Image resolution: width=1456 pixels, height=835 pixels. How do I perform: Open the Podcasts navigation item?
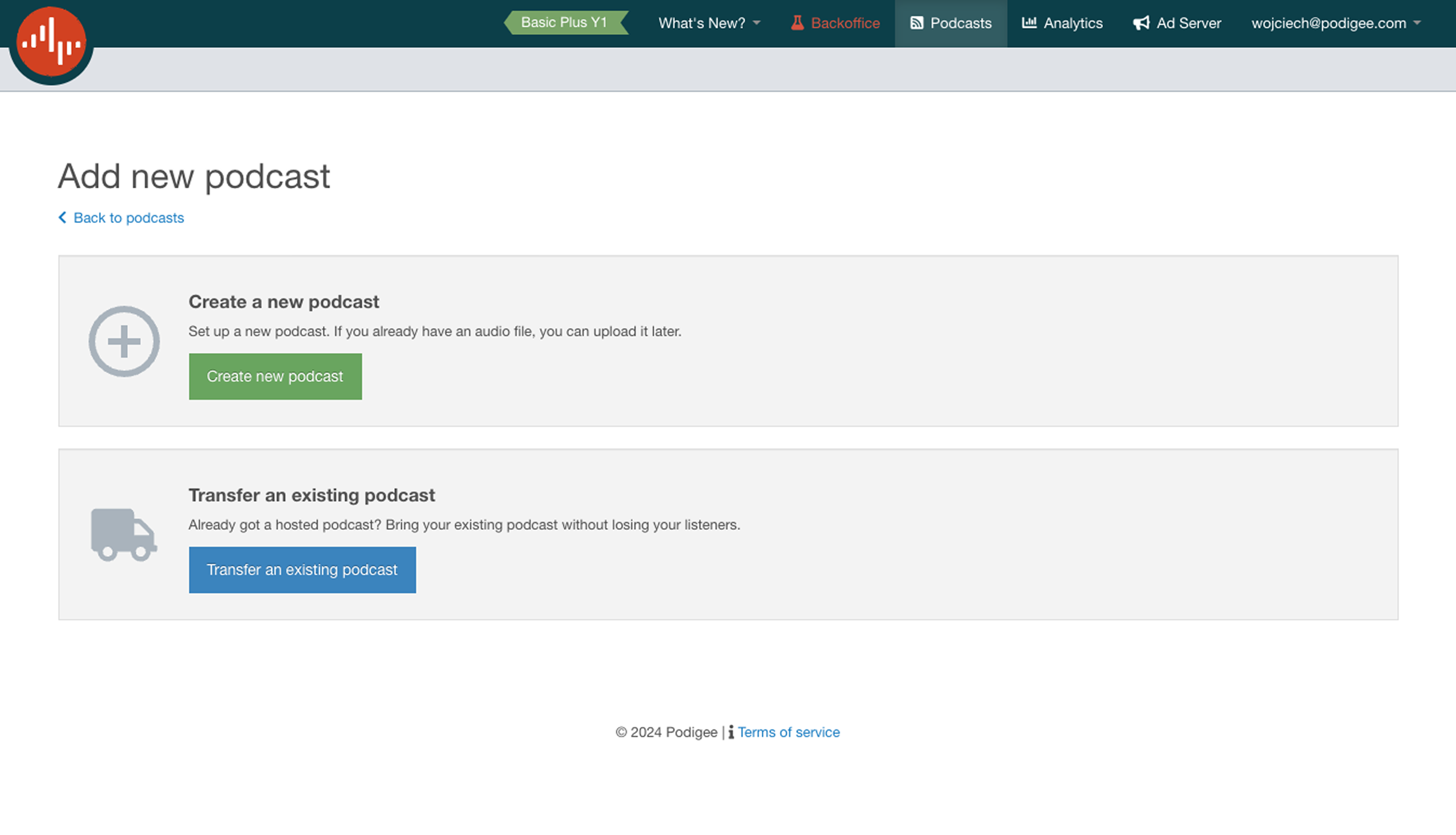[x=951, y=23]
